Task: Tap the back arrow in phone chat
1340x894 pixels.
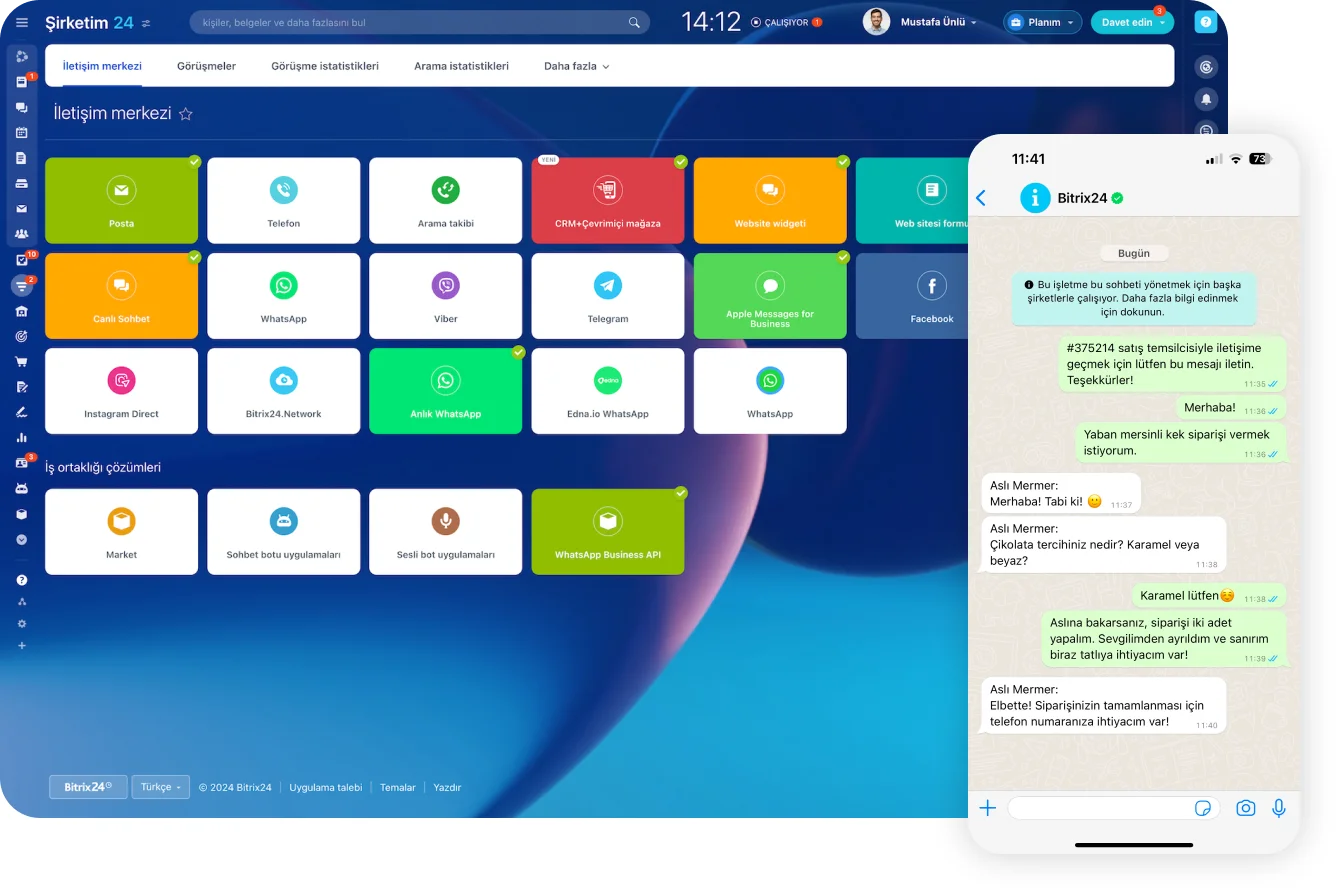Action: coord(981,198)
